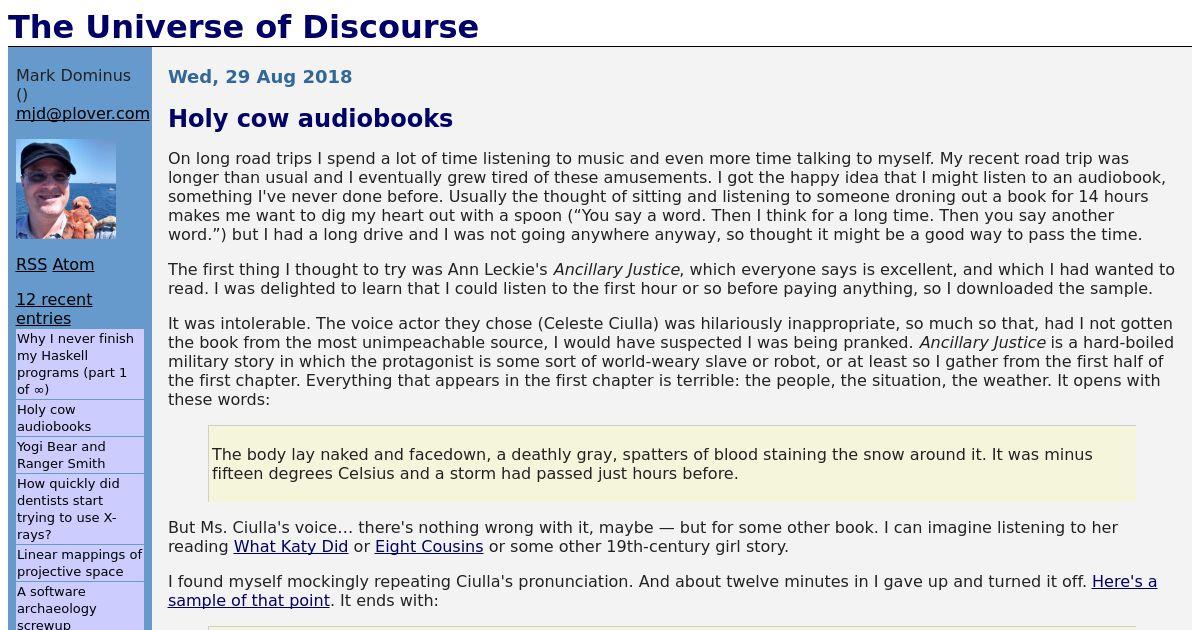Open the 12 recent entries link
1200x630 pixels.
click(54, 309)
